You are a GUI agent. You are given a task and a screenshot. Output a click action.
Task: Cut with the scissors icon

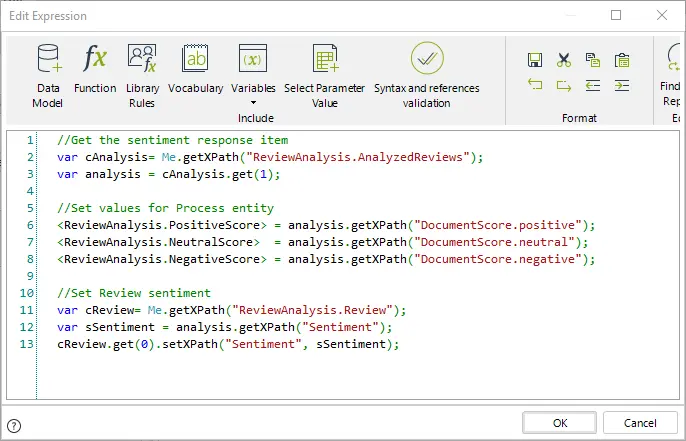[564, 60]
